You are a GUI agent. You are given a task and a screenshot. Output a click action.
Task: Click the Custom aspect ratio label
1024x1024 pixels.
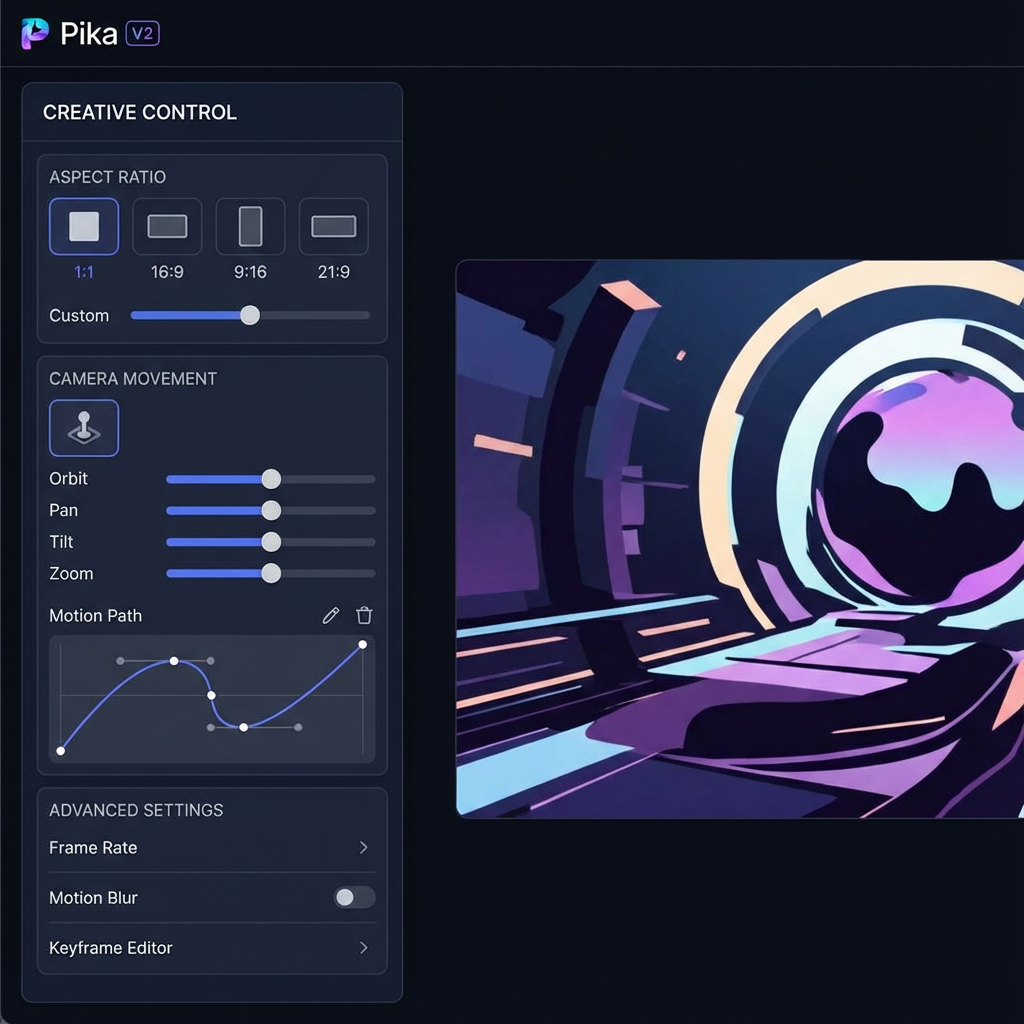(x=79, y=315)
